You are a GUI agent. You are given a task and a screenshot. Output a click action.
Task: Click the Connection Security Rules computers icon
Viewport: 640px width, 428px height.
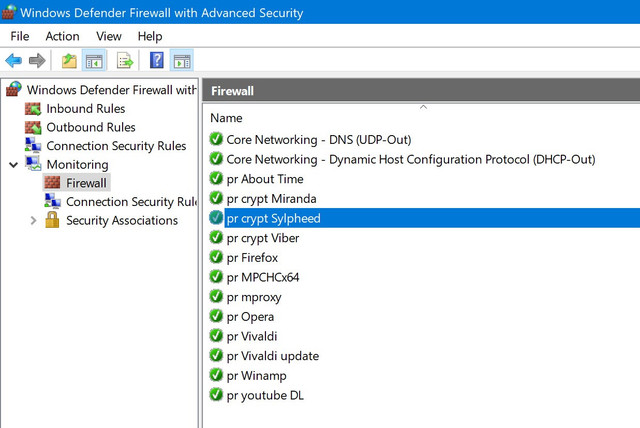(x=33, y=146)
